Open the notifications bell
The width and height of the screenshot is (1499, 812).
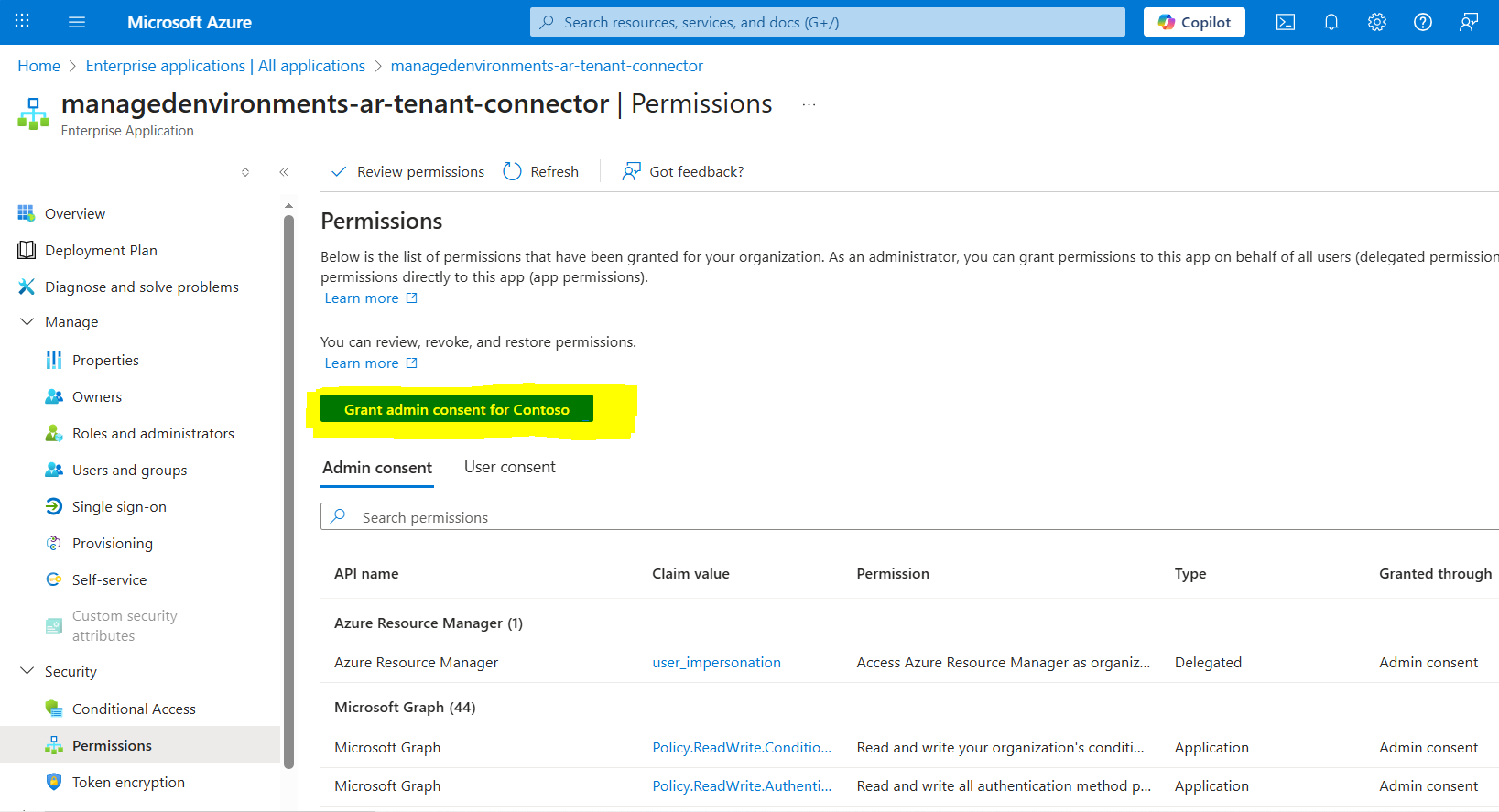1331,22
